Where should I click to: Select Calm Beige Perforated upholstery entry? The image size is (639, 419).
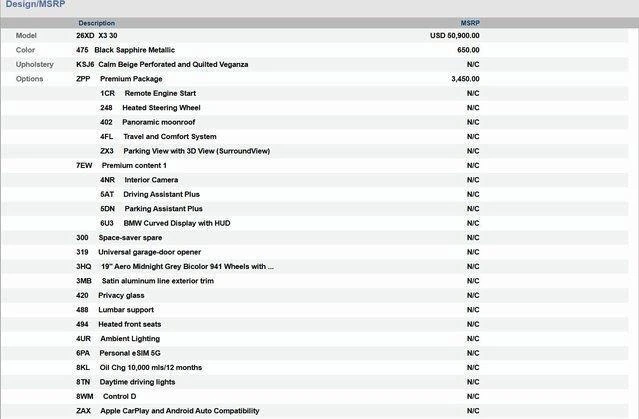tap(162, 64)
